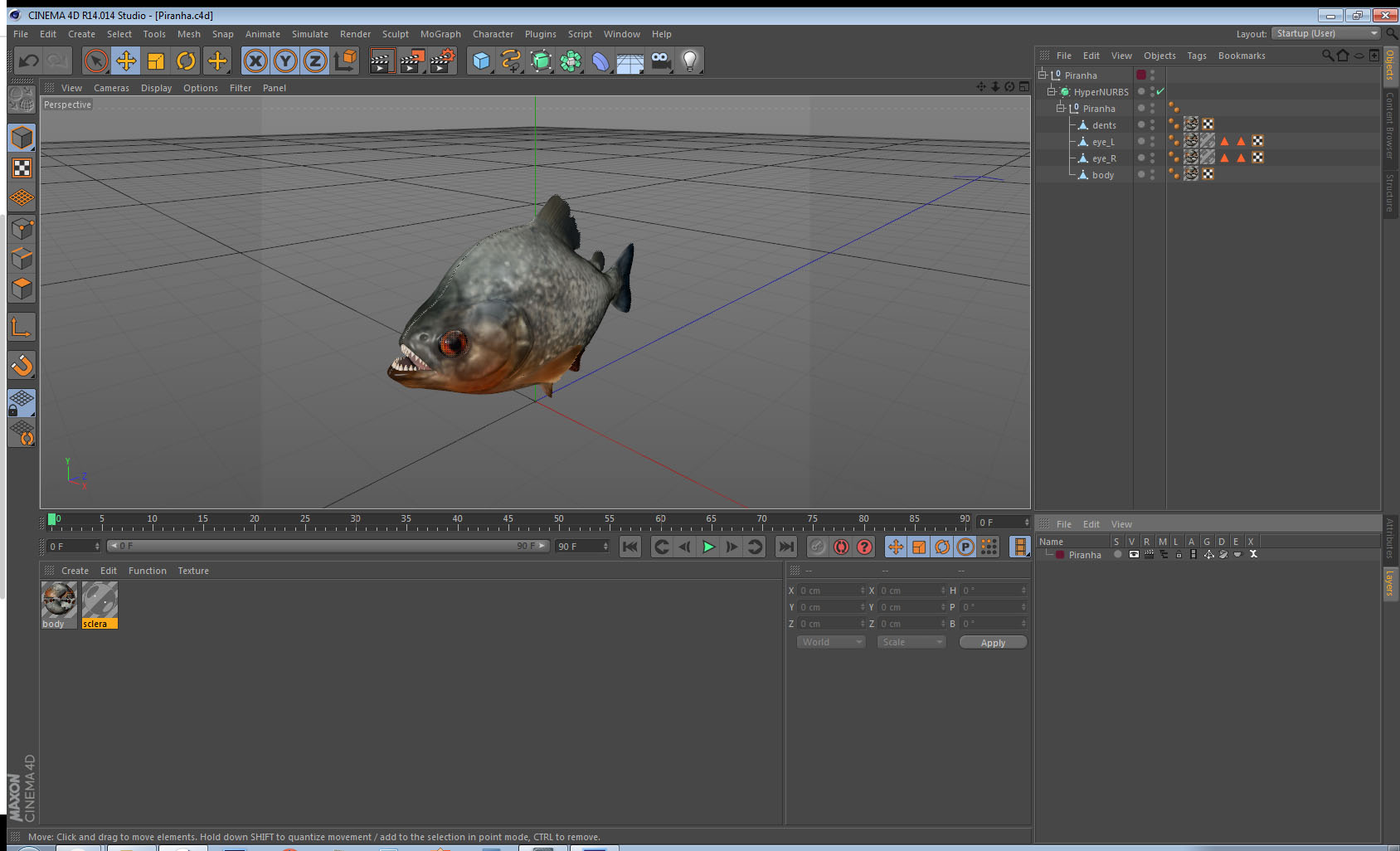Open Render Settings icon
This screenshot has width=1400, height=851.
(x=443, y=61)
